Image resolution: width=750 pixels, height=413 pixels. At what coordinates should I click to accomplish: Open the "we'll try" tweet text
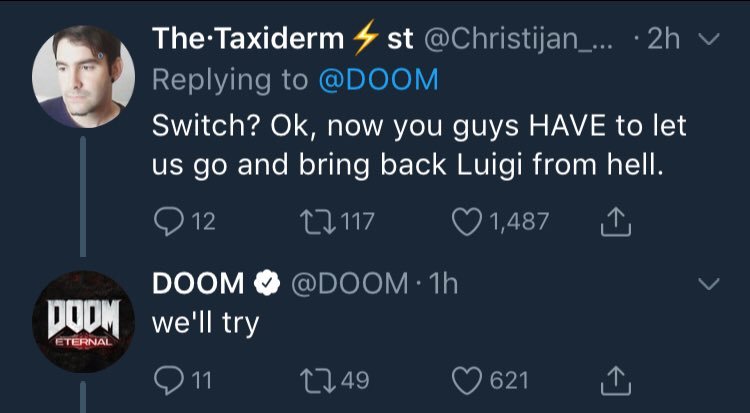(205, 324)
